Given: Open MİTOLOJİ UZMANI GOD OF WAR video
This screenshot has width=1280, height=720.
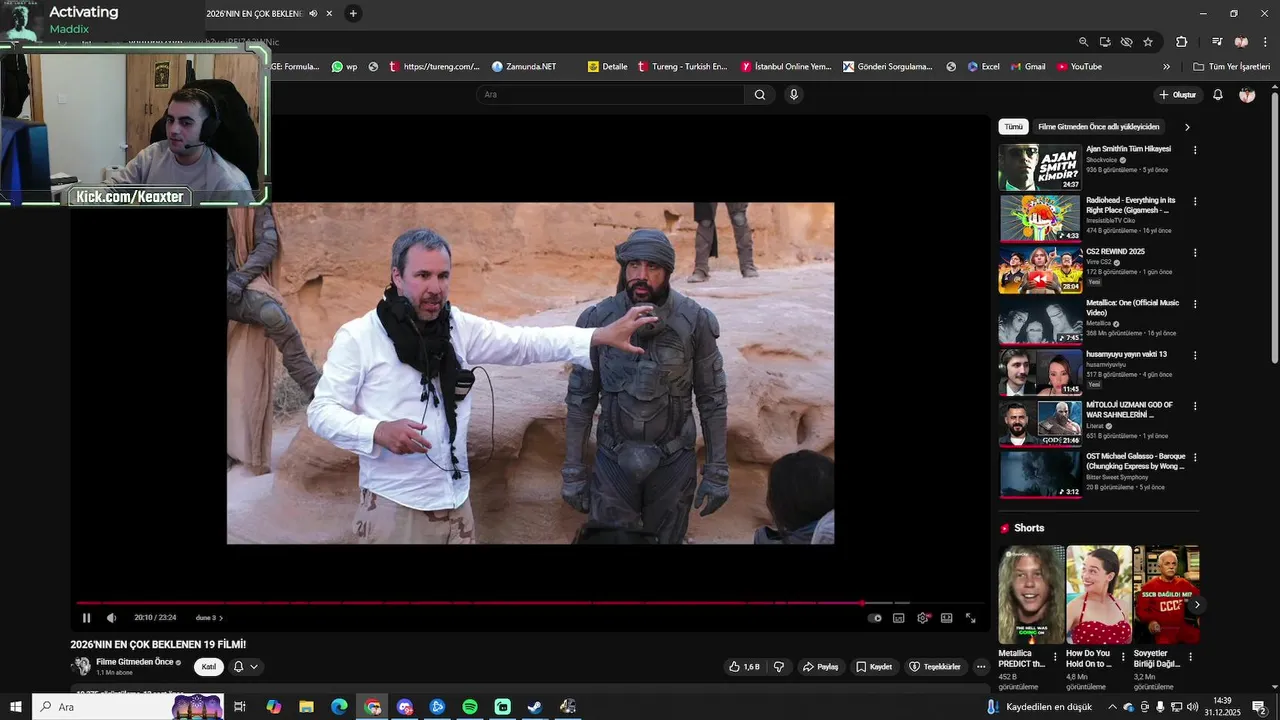Looking at the screenshot, I should 1040,423.
